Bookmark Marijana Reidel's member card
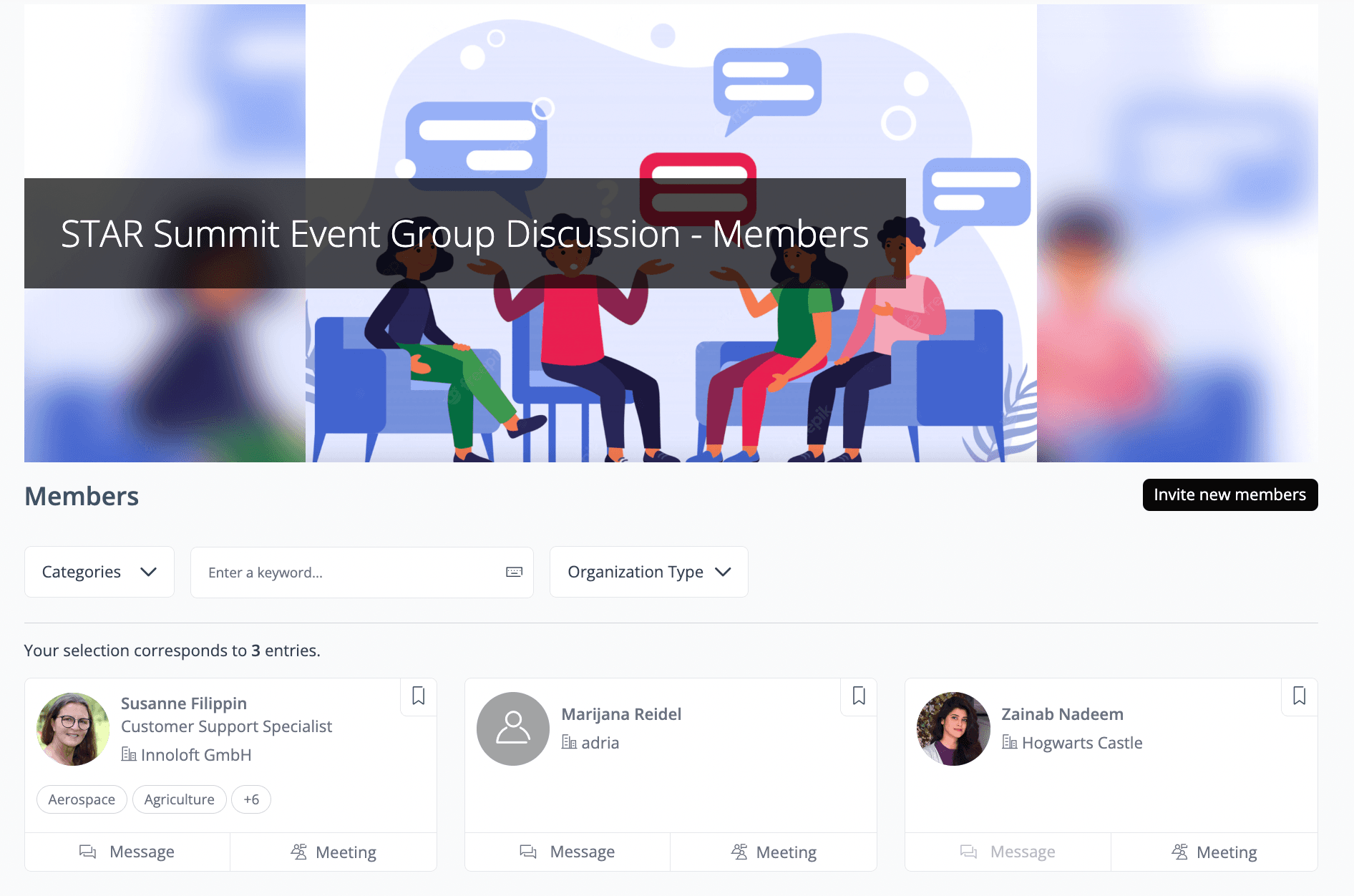 coord(859,696)
